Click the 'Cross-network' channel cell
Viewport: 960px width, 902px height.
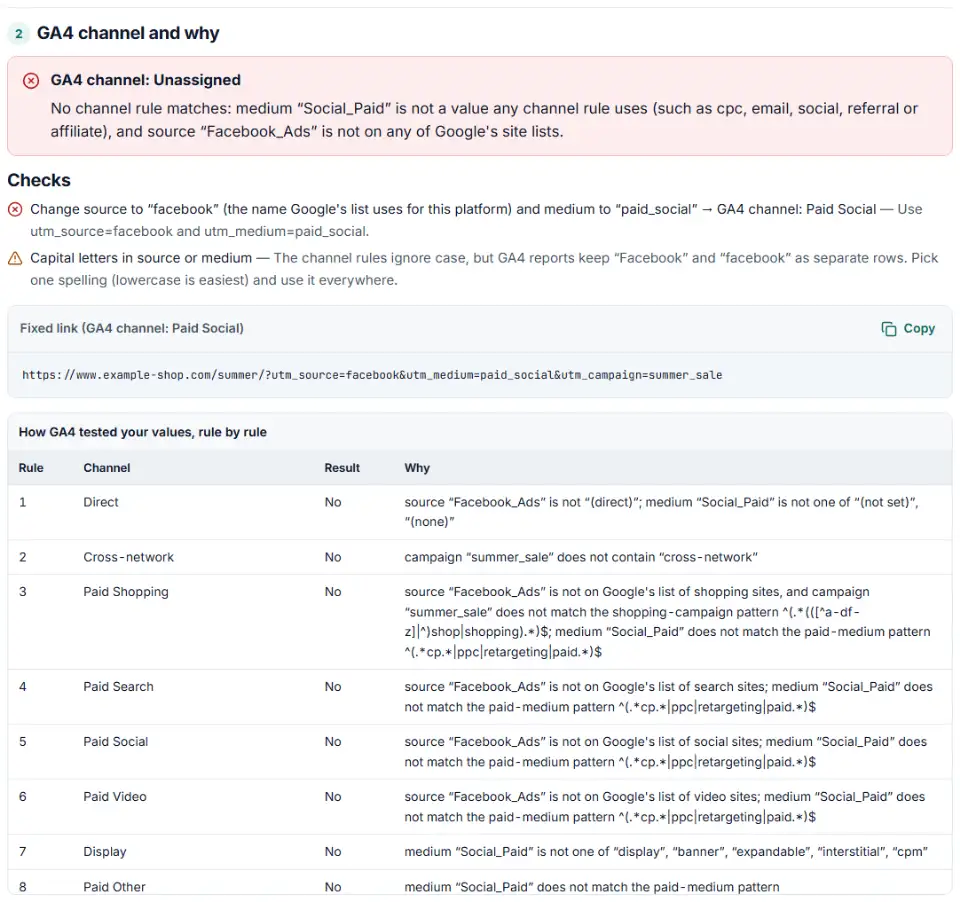point(129,557)
